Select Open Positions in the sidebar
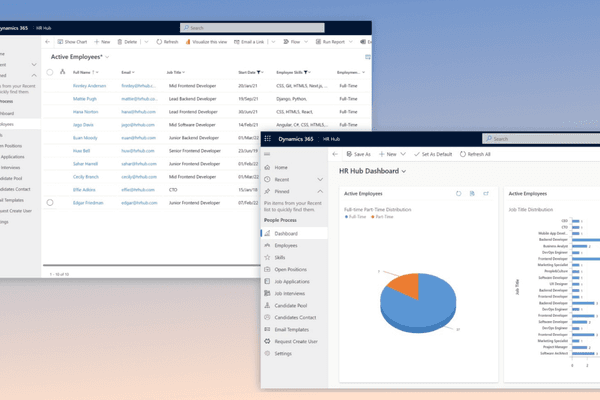Viewport: 600px width, 400px height. (x=290, y=269)
